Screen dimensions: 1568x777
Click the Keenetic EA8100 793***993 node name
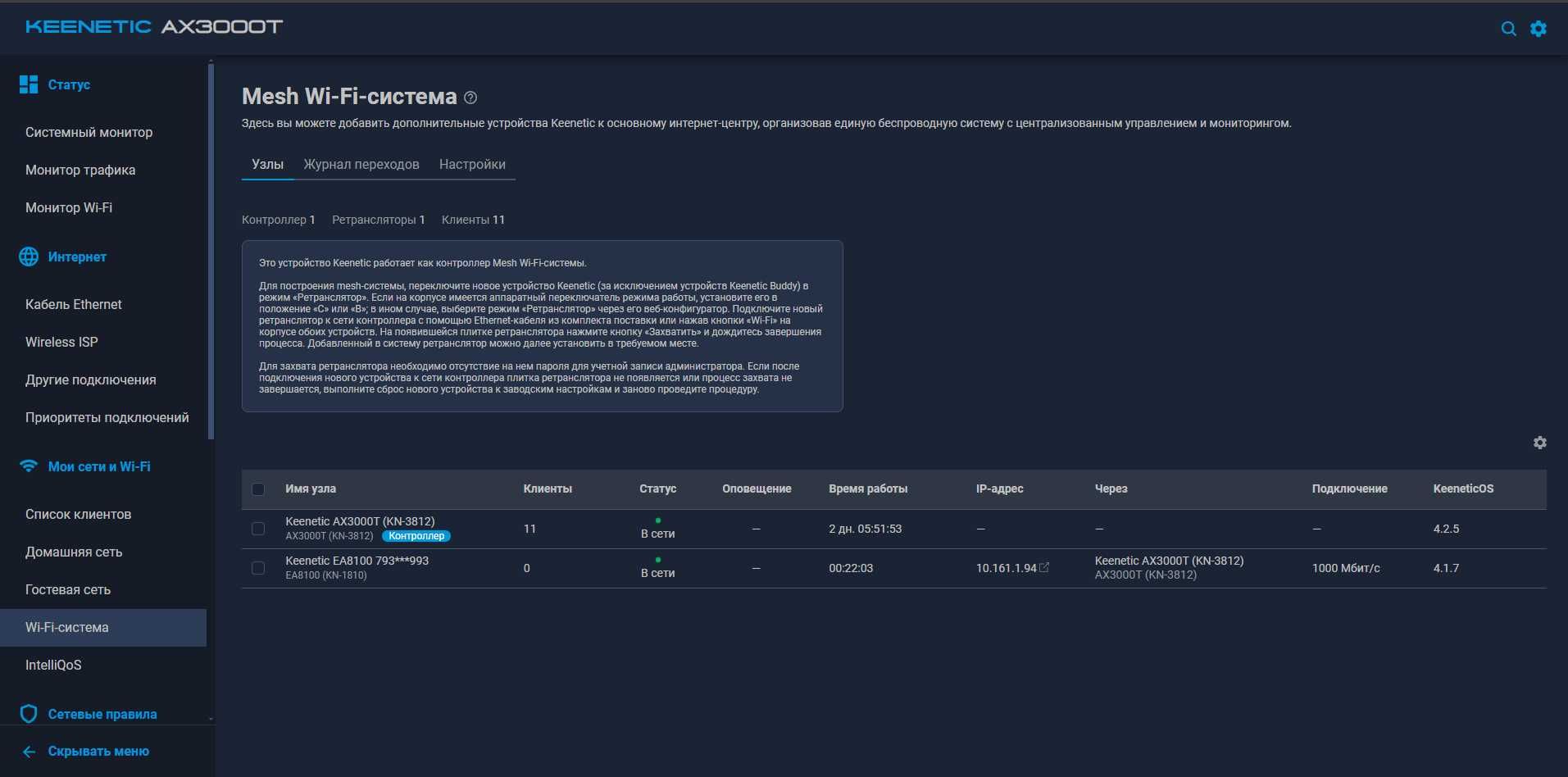(x=357, y=561)
